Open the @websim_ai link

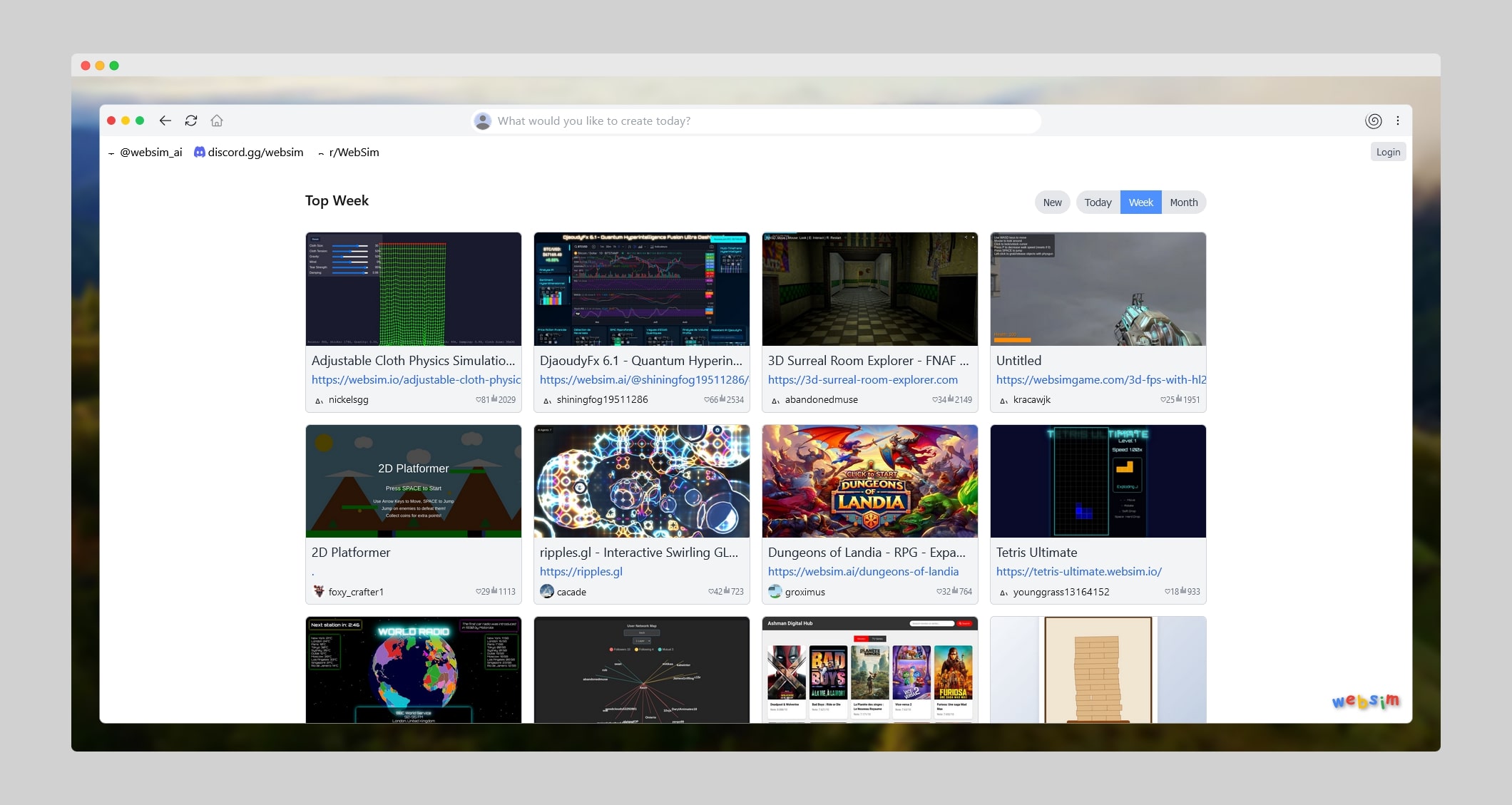151,152
